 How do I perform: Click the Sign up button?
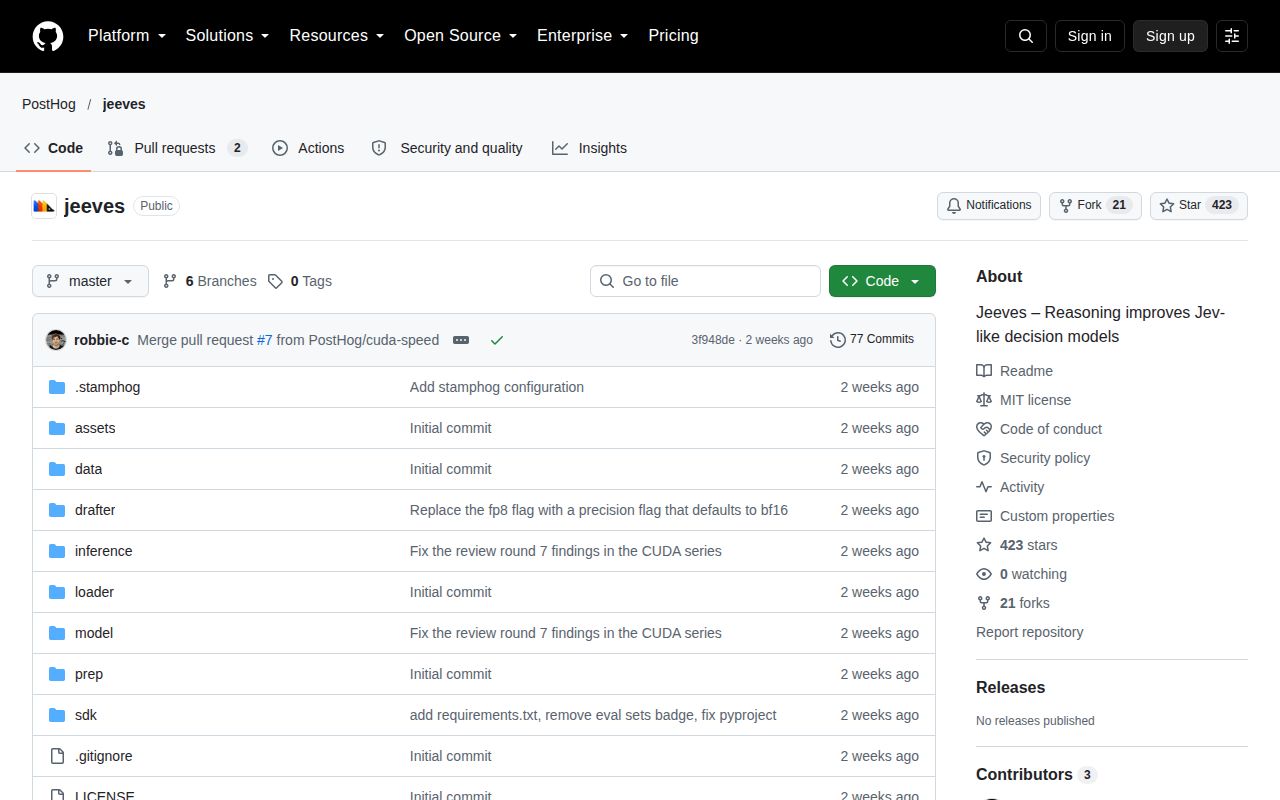1170,36
